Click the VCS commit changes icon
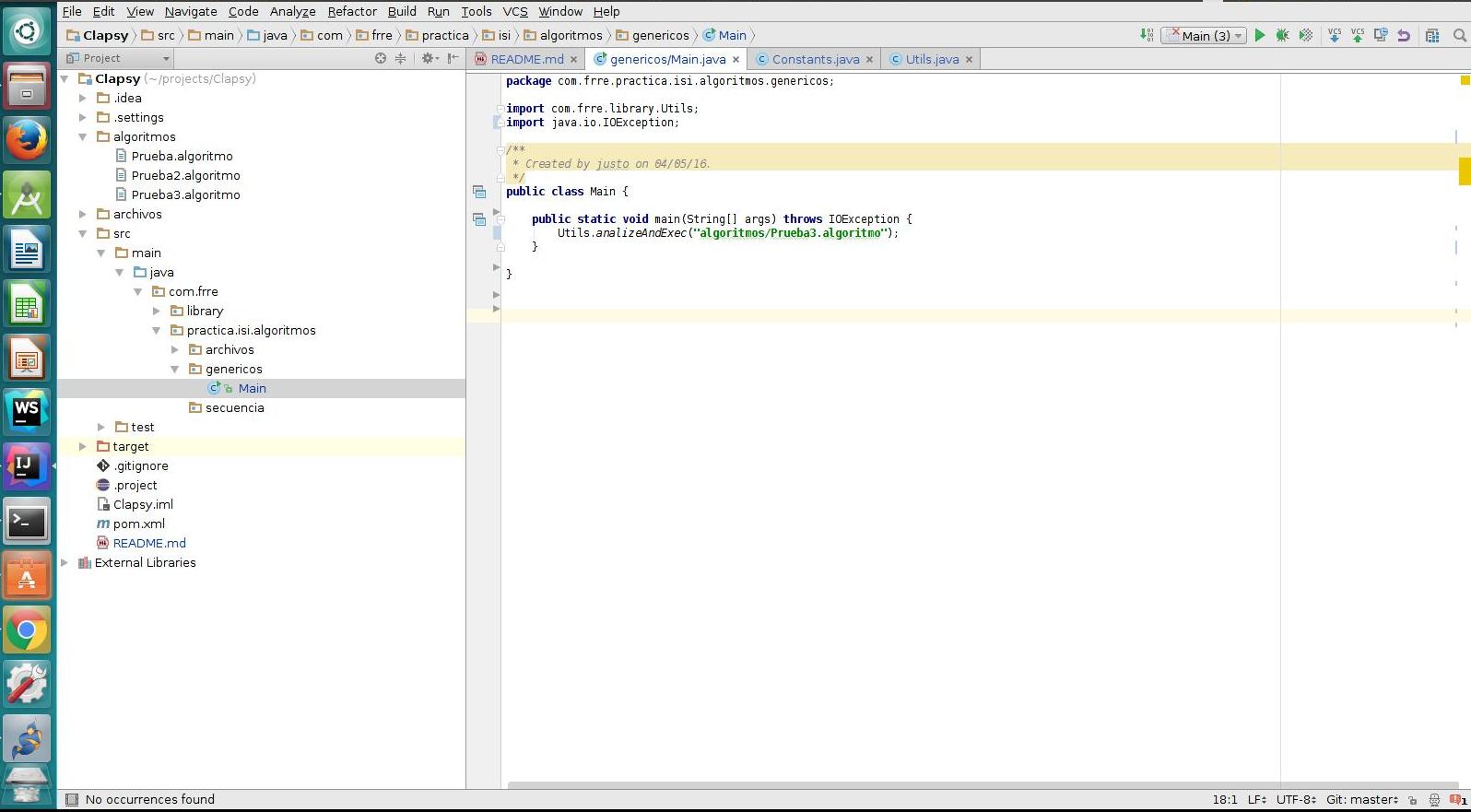The height and width of the screenshot is (812, 1471). [x=1357, y=36]
